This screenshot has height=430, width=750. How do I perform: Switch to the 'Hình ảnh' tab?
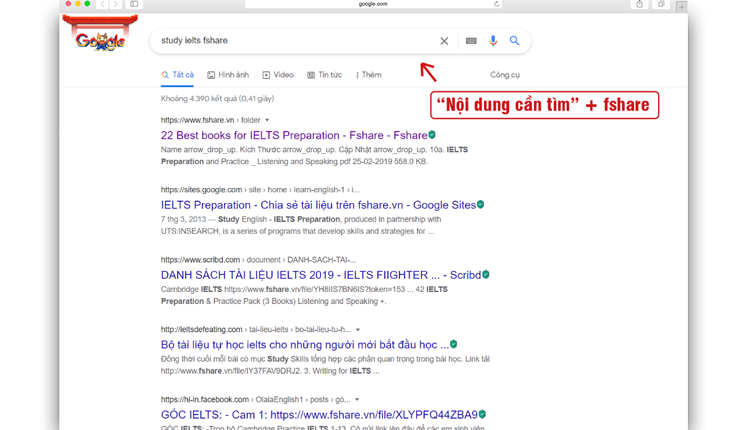tap(228, 75)
